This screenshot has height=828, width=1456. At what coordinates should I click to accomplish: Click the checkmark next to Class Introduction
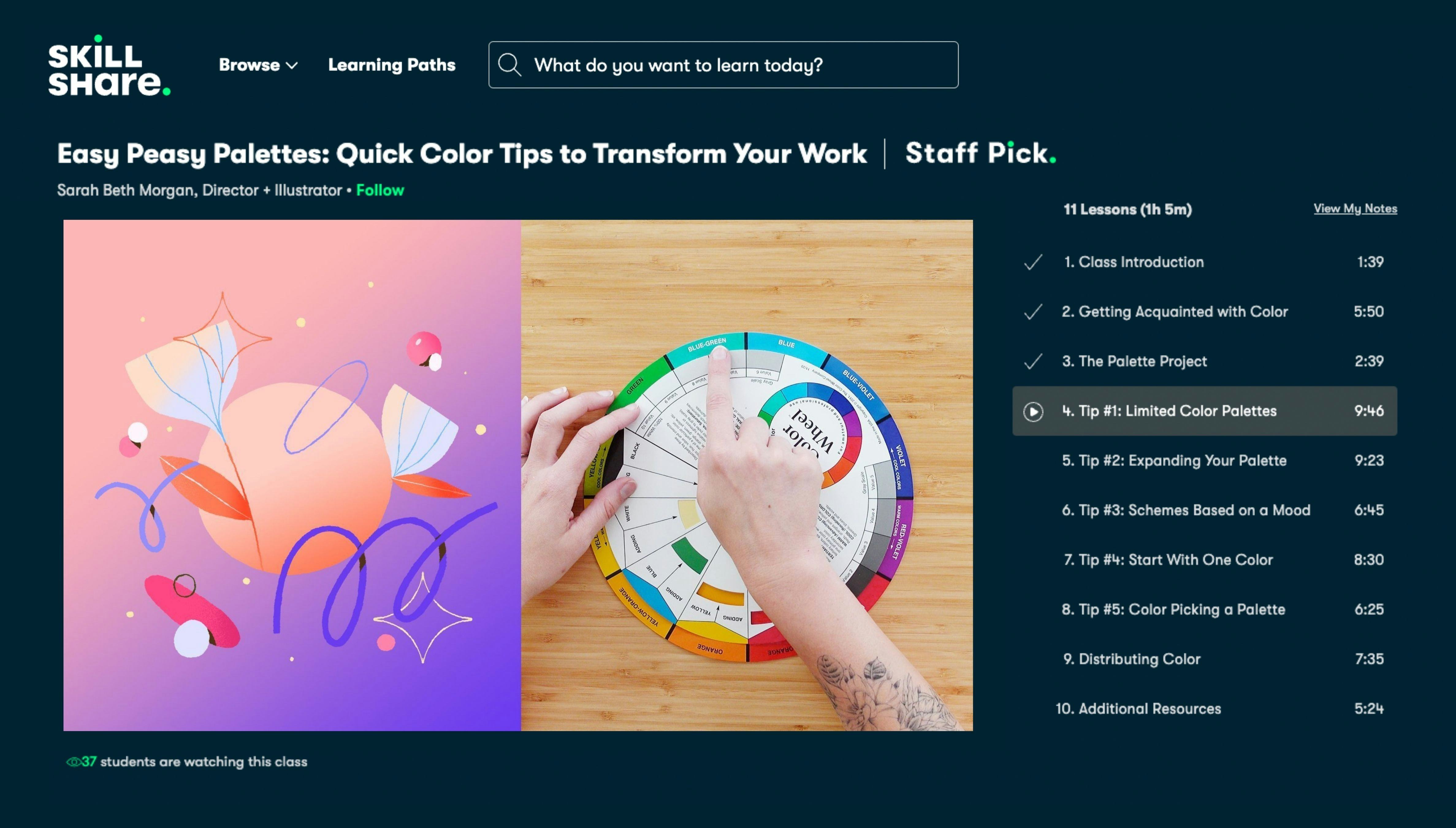pyautogui.click(x=1033, y=262)
